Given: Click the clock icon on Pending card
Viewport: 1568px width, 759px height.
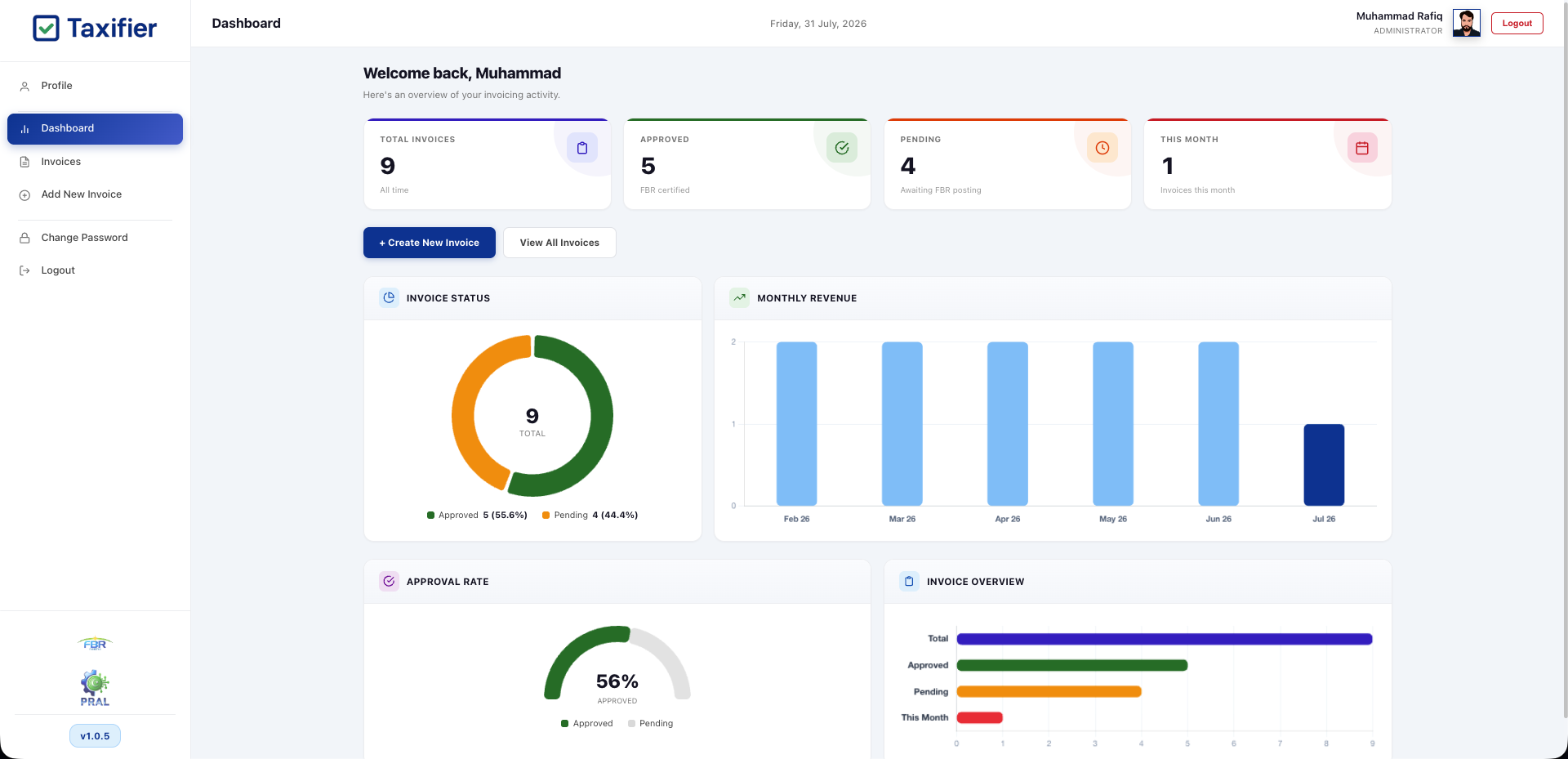Looking at the screenshot, I should [1102, 148].
